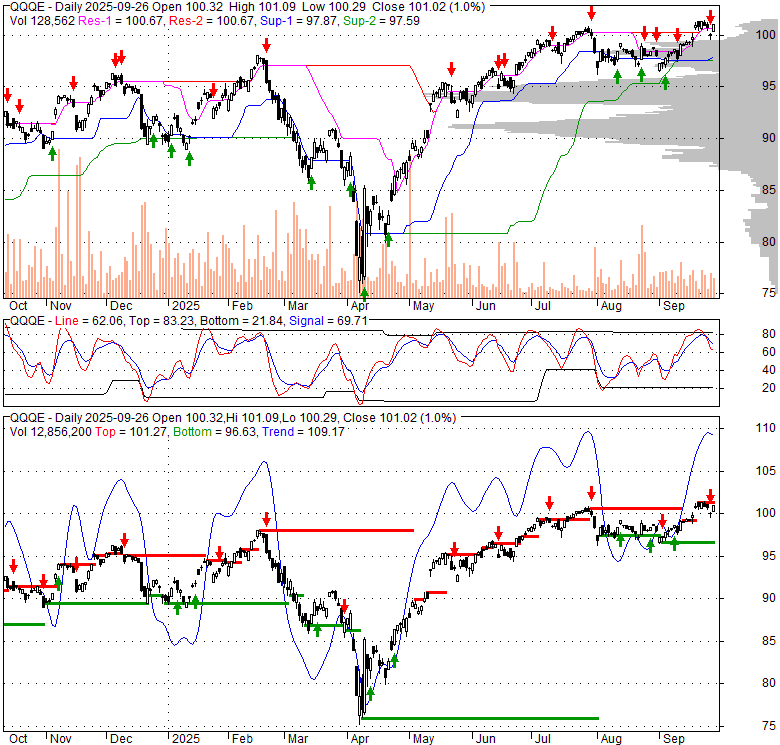Click the Feb label on bottom chart axis
The image size is (780, 745).
[242, 739]
